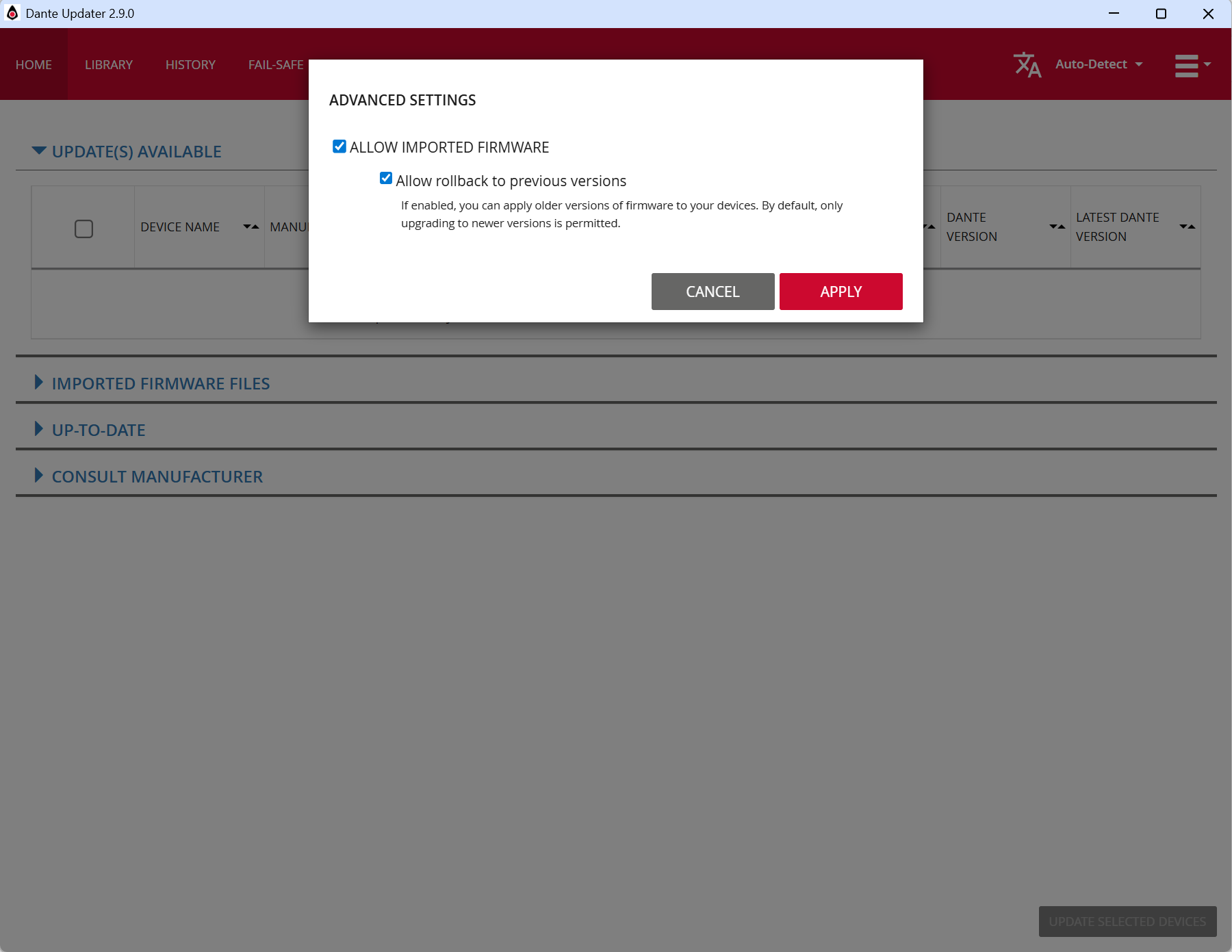Open the hamburger menu icon
1232x952 pixels.
tap(1192, 66)
